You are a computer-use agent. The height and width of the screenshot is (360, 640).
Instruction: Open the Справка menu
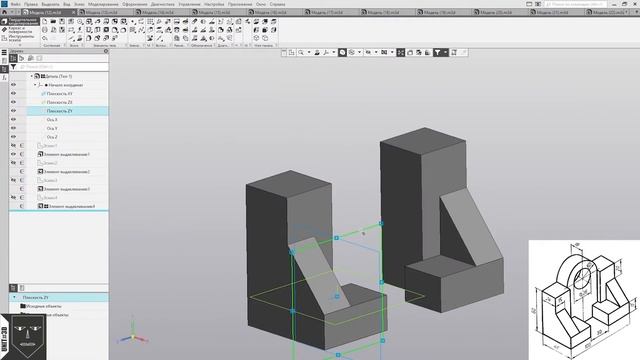(x=277, y=4)
